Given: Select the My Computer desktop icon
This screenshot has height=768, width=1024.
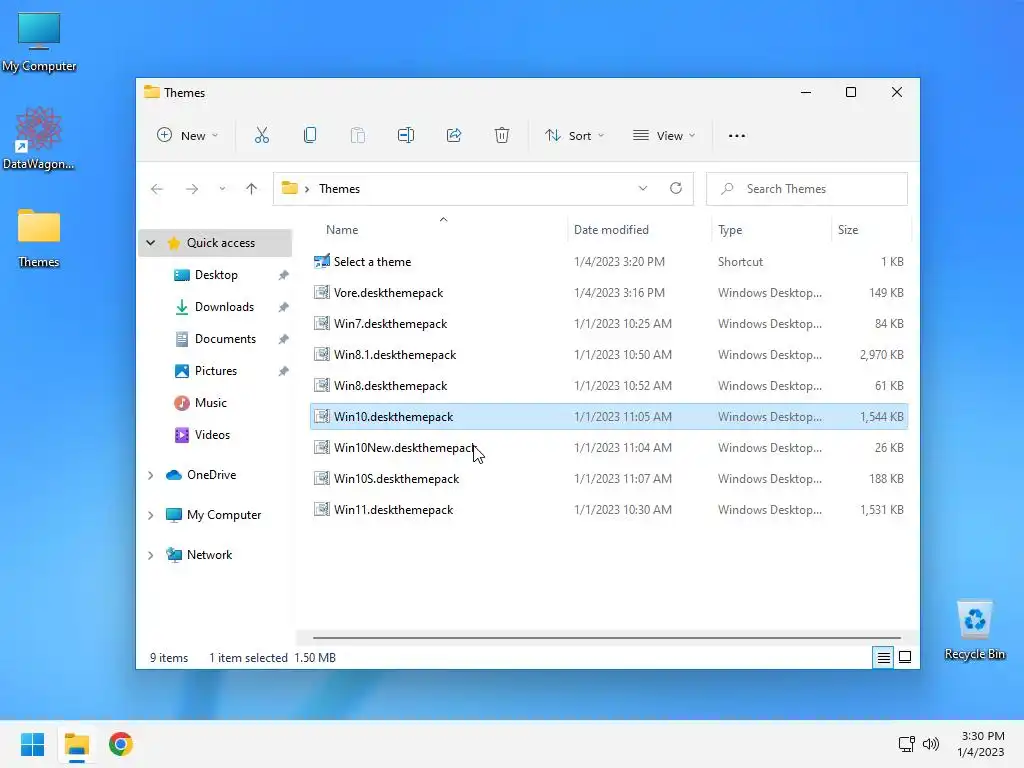Looking at the screenshot, I should click(39, 42).
